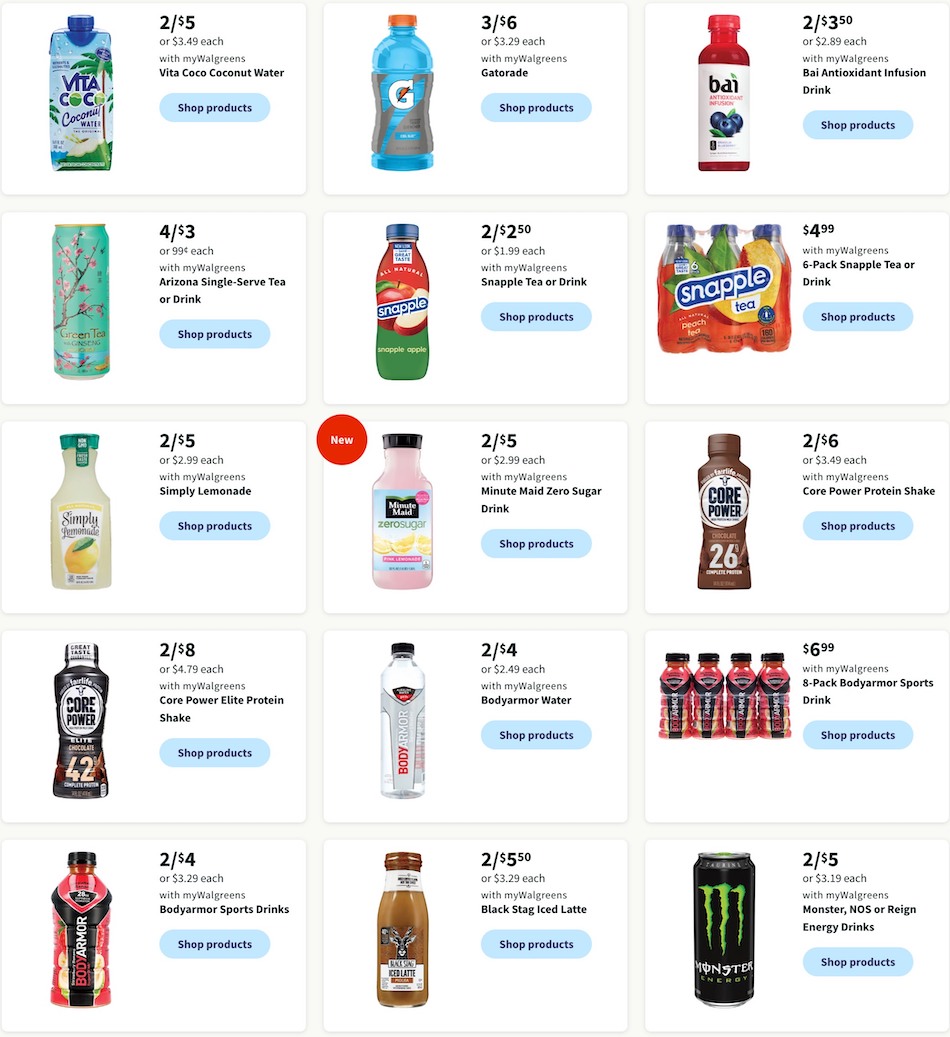Open the Vita Coco product image
950x1037 pixels.
pos(80,95)
